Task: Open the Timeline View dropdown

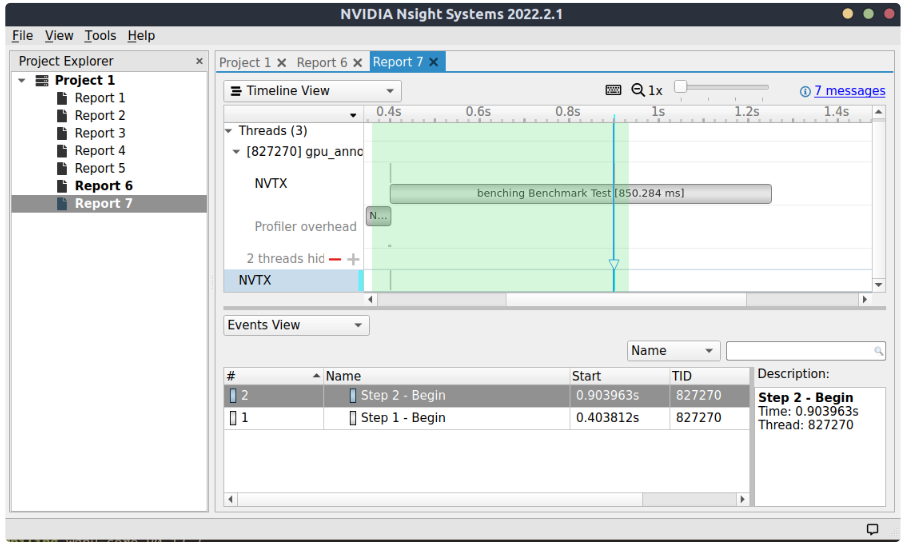Action: tap(312, 91)
